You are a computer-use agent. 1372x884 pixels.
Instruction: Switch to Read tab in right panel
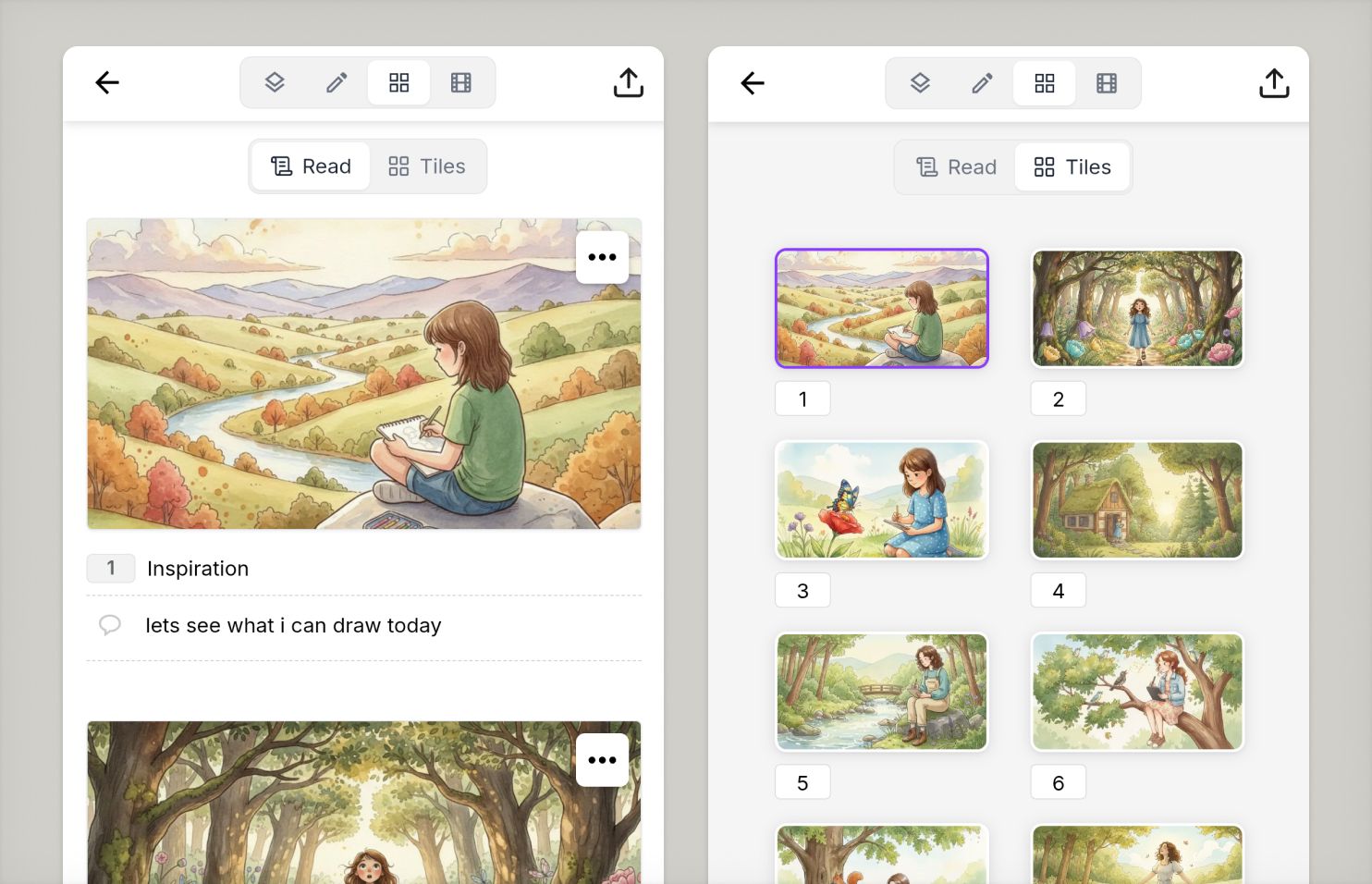pyautogui.click(x=956, y=167)
